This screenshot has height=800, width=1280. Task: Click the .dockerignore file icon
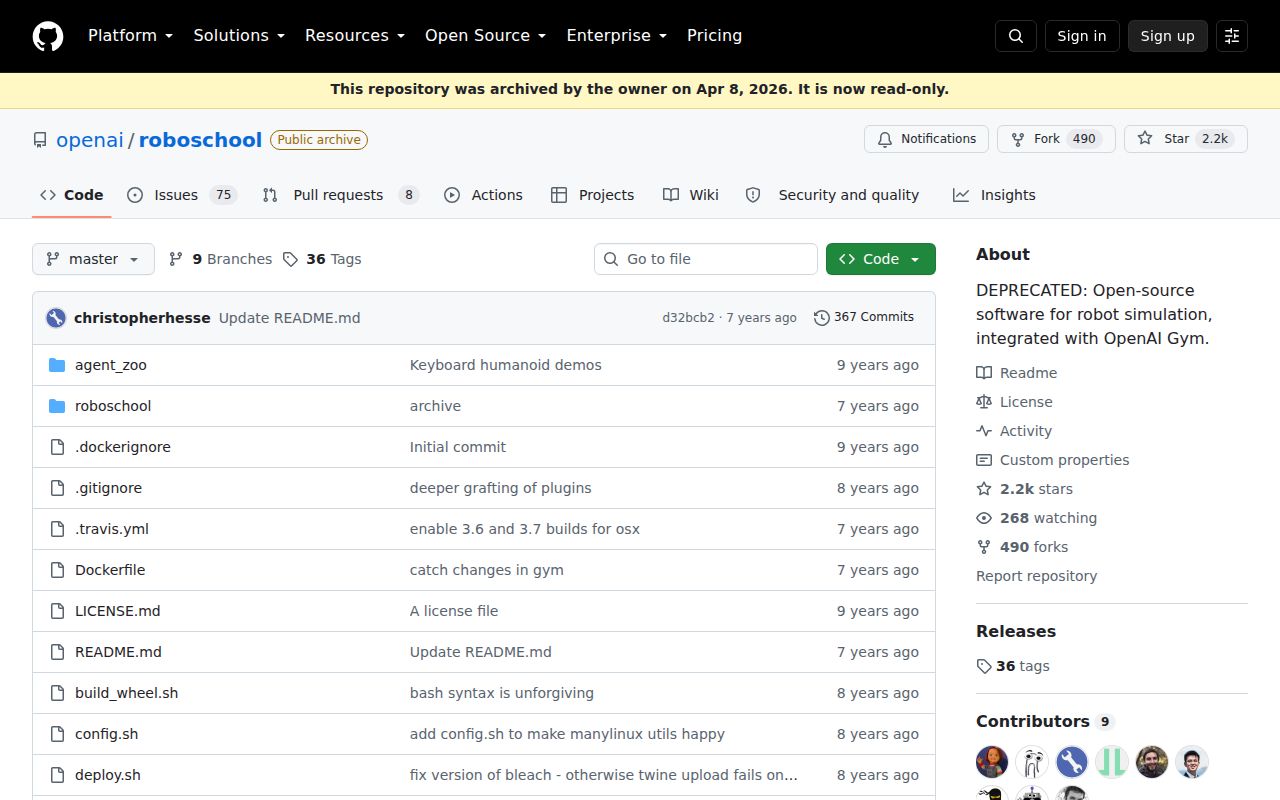click(57, 447)
